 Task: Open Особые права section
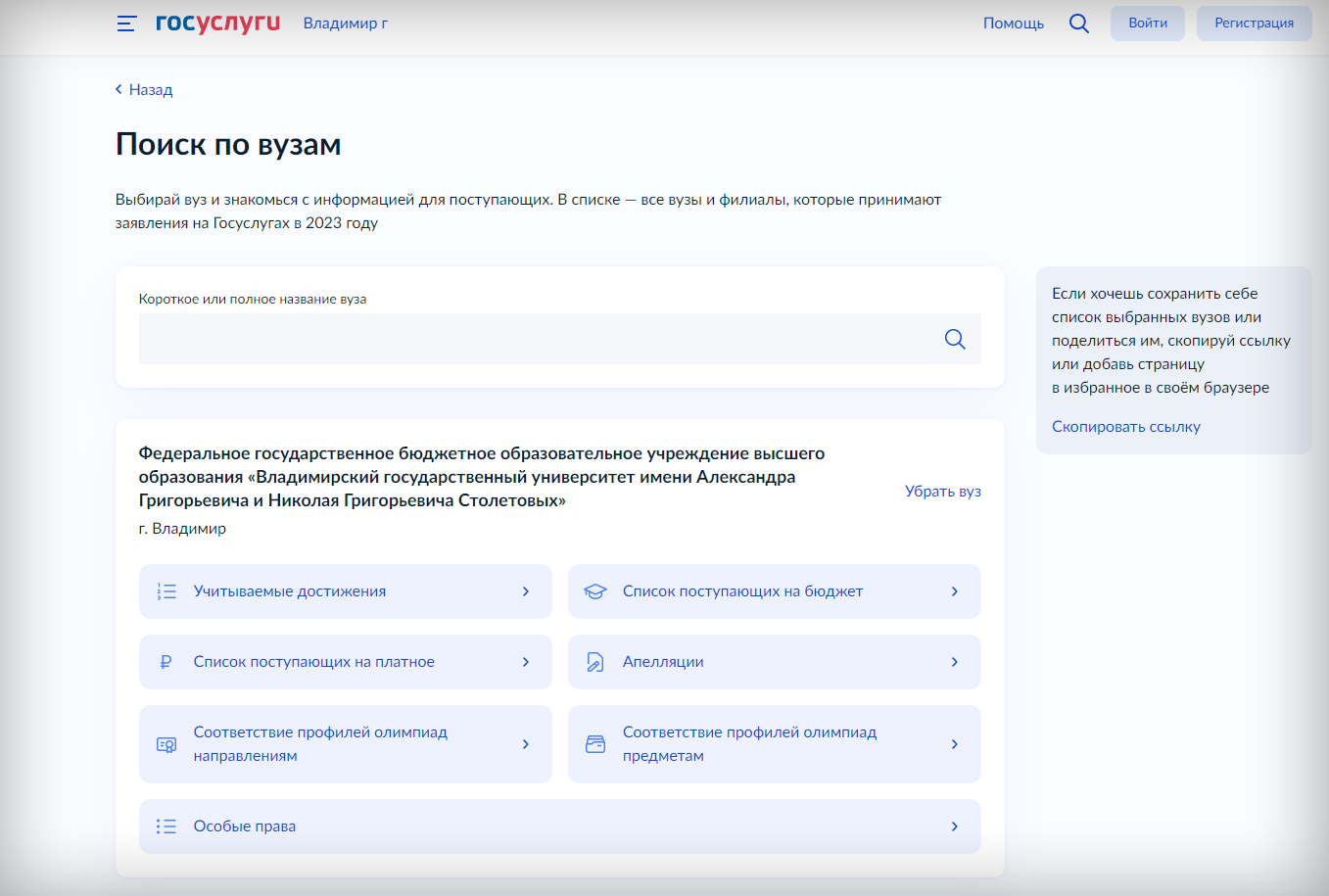pyautogui.click(x=560, y=826)
